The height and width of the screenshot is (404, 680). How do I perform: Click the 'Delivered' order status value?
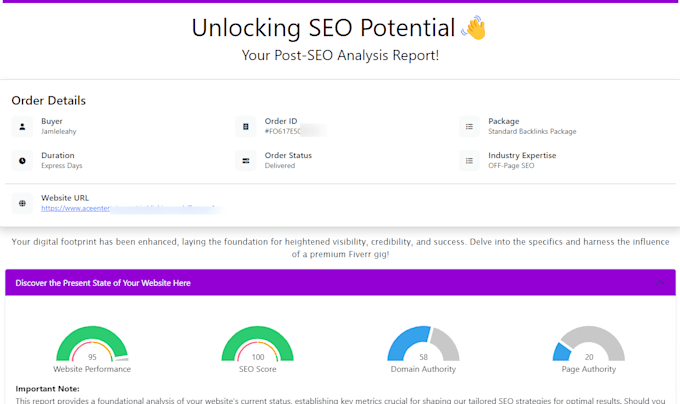click(x=280, y=166)
